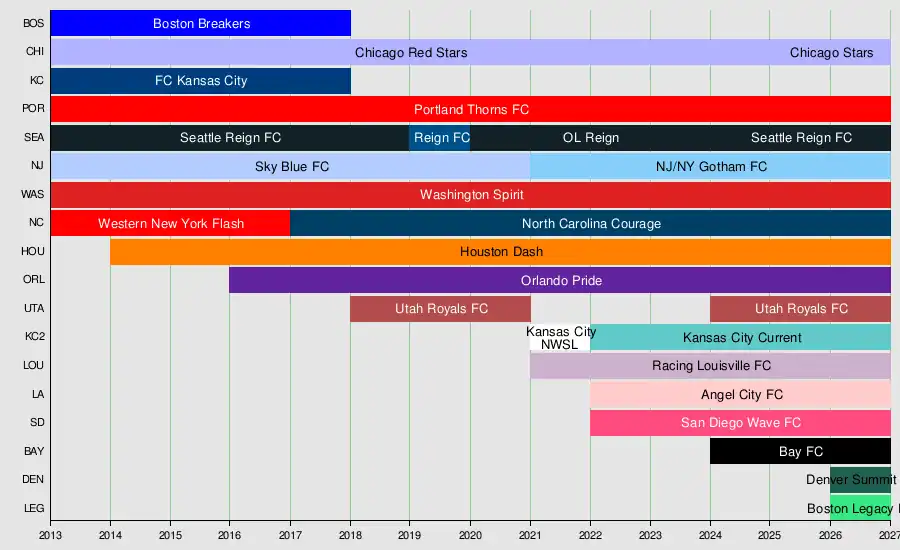The image size is (900, 550).
Task: Select the Reign FC segment
Action: [440, 138]
